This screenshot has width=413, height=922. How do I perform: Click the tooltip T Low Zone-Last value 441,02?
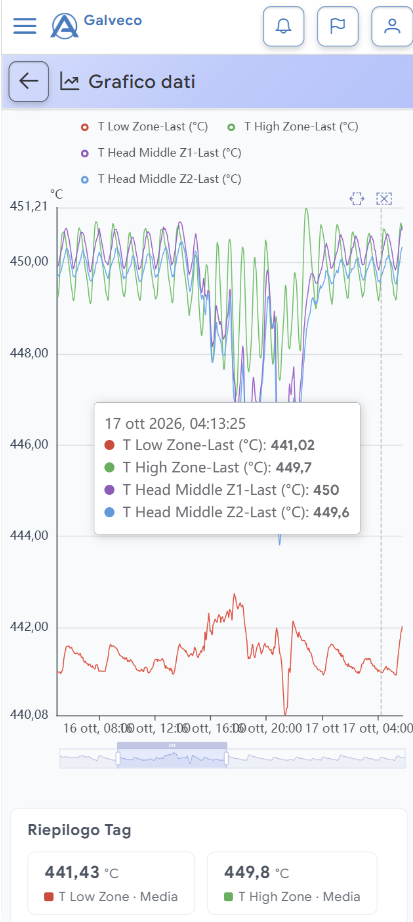coord(292,445)
